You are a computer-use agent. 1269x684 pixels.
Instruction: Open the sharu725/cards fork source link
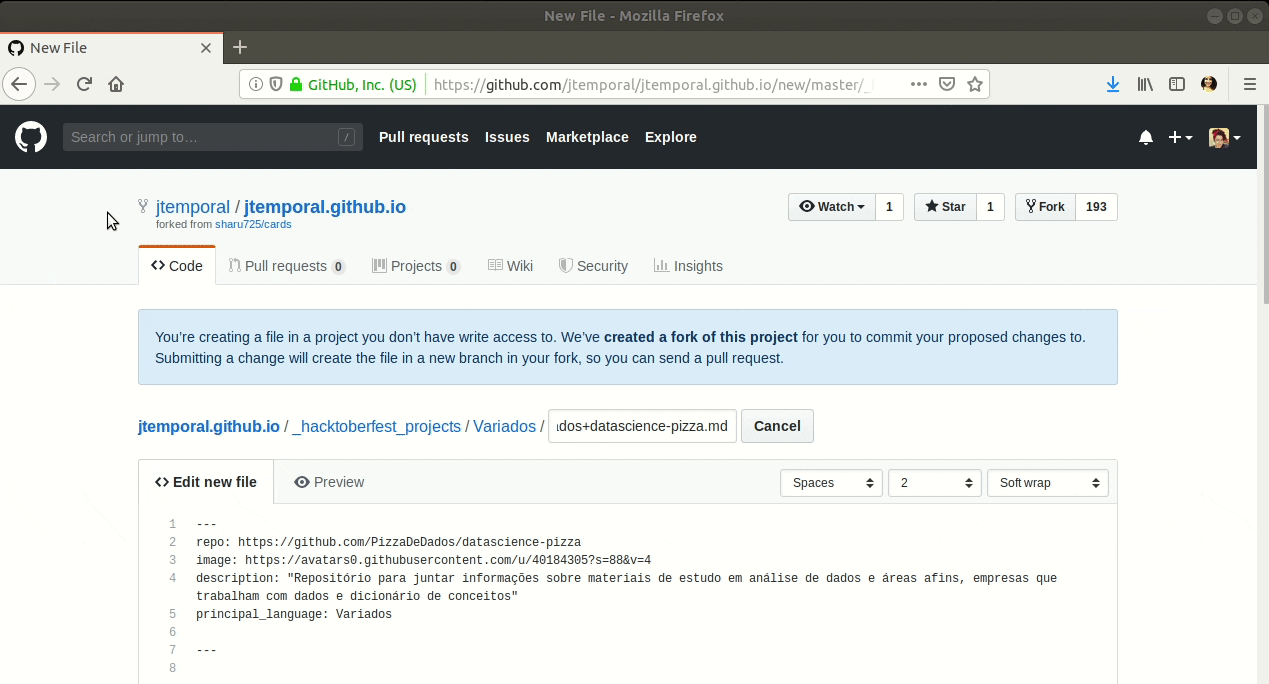253,225
